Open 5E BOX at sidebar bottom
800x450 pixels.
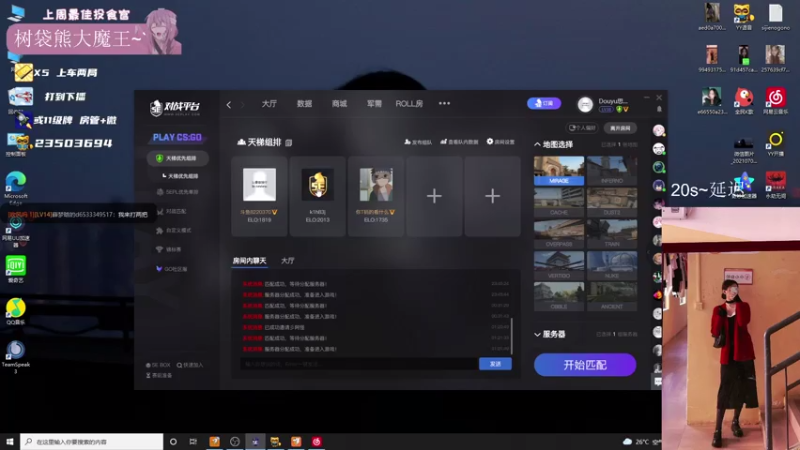pos(158,365)
